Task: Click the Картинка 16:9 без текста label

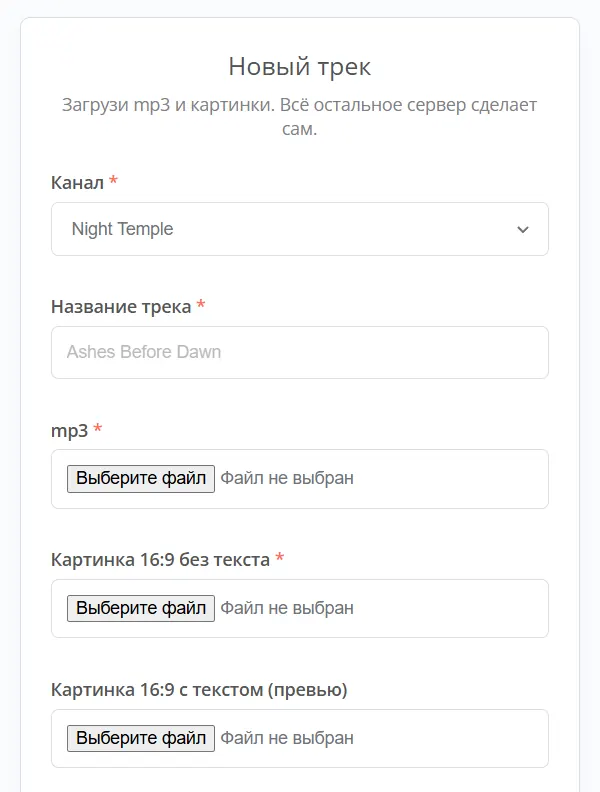Action: pyautogui.click(x=161, y=560)
